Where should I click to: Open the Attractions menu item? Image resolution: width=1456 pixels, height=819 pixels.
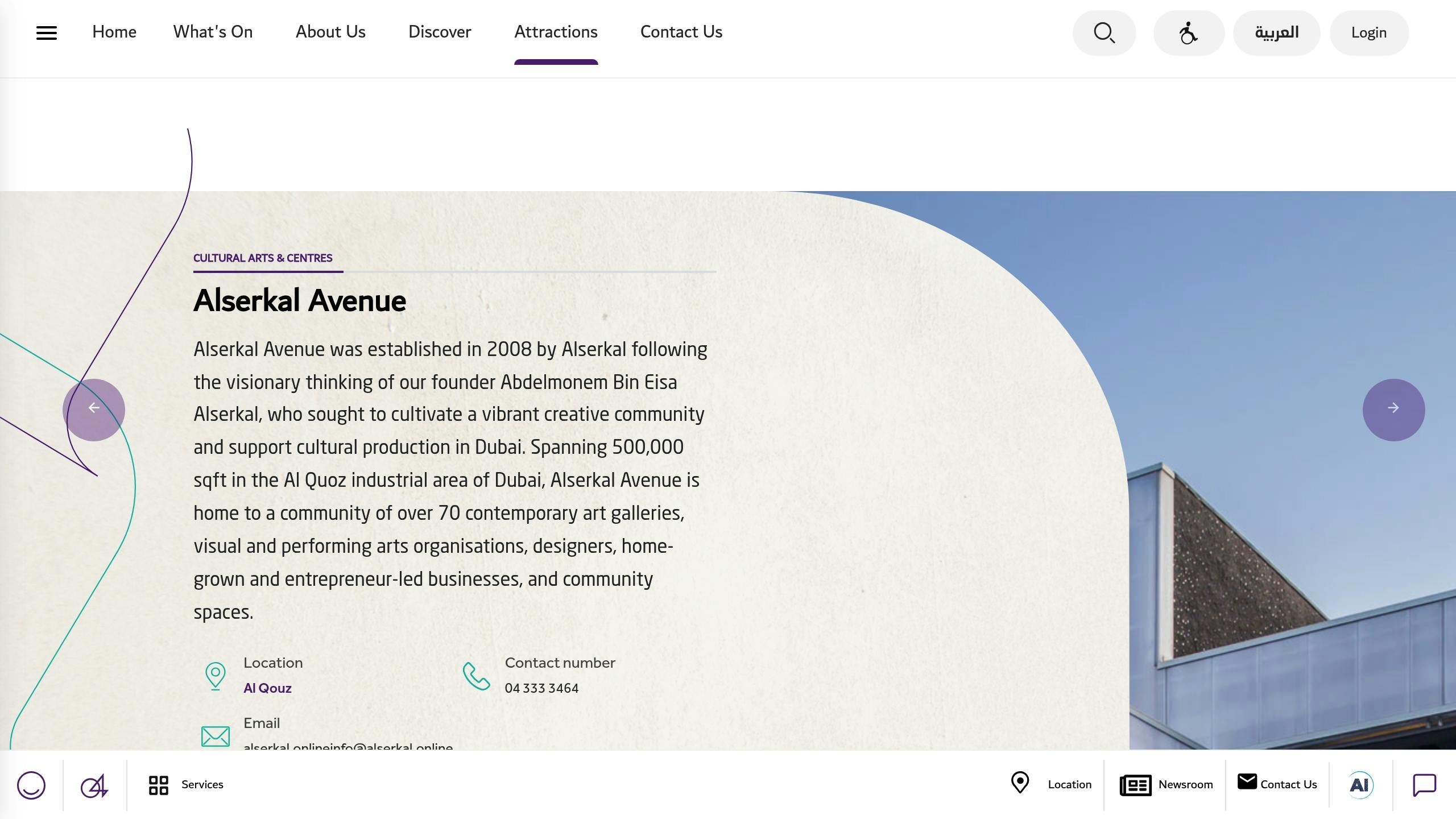(x=556, y=32)
